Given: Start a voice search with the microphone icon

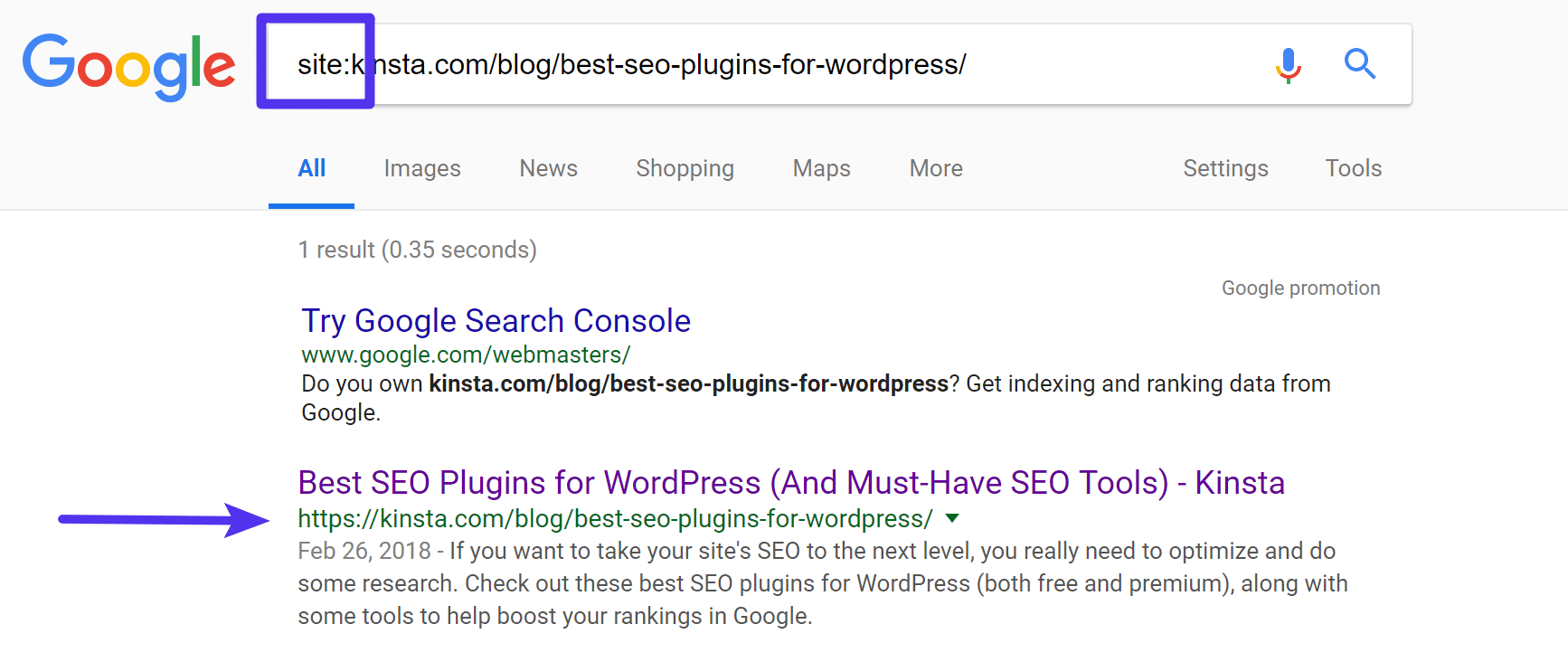Looking at the screenshot, I should coord(1287,64).
